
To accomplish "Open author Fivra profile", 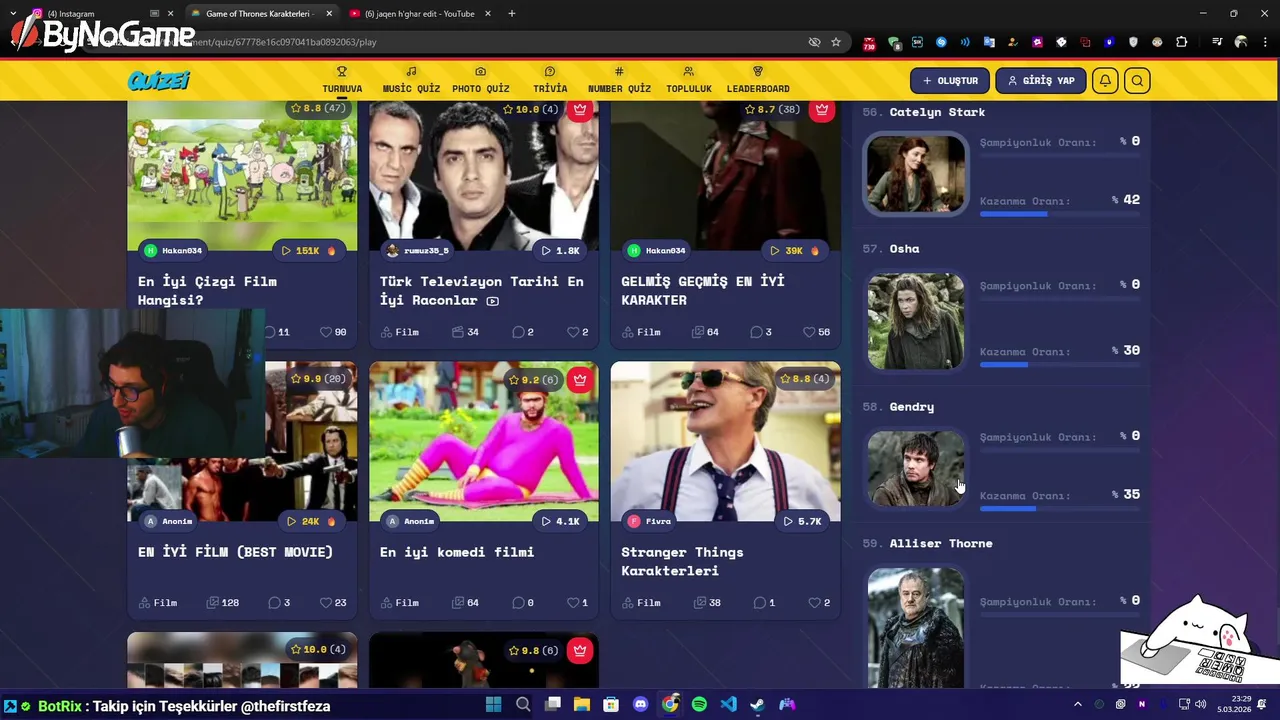I will pos(649,521).
